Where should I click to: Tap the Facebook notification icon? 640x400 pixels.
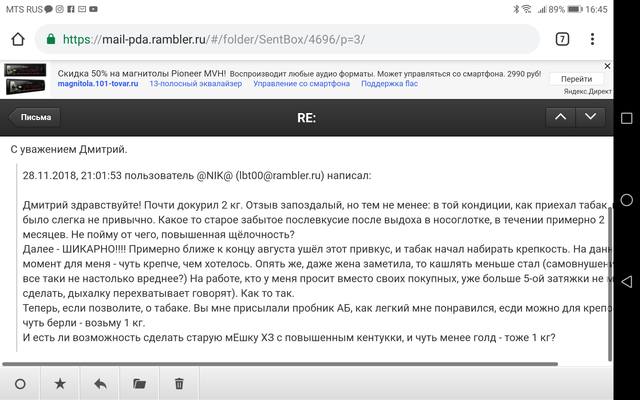tap(71, 9)
